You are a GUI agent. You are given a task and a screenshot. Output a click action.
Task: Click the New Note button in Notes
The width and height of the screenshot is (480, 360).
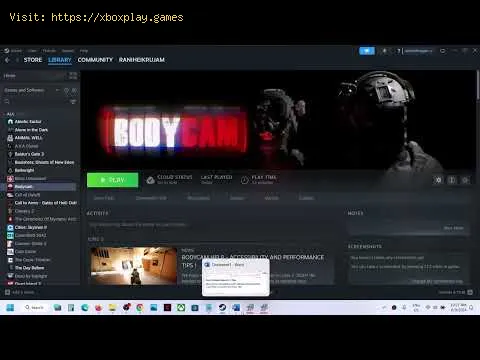point(453,228)
